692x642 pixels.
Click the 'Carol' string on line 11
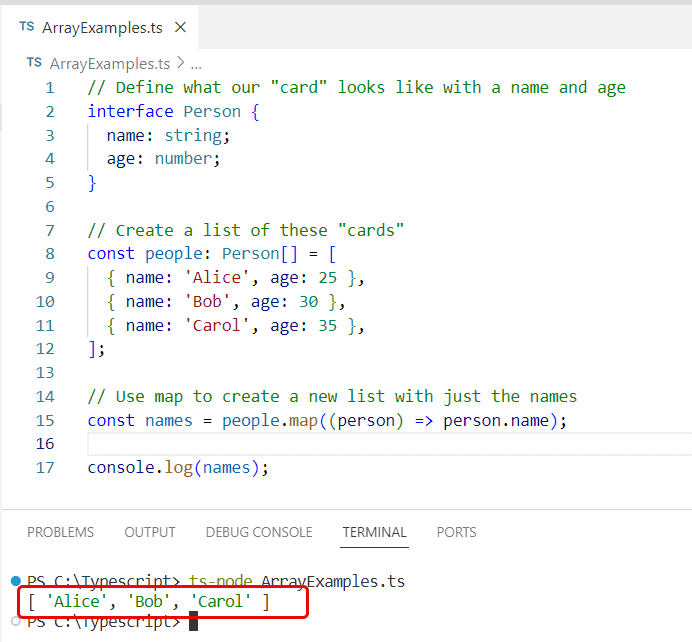[217, 326]
